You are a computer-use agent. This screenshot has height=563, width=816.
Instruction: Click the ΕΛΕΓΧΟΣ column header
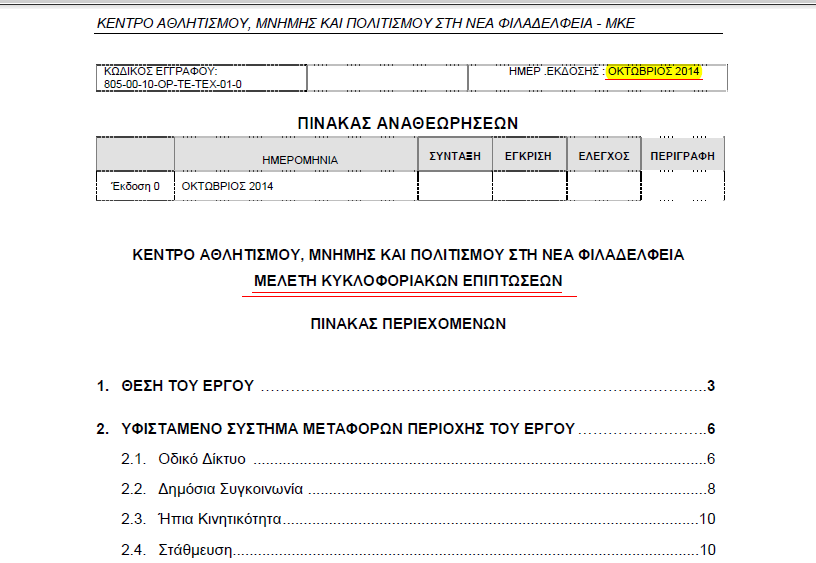[604, 156]
